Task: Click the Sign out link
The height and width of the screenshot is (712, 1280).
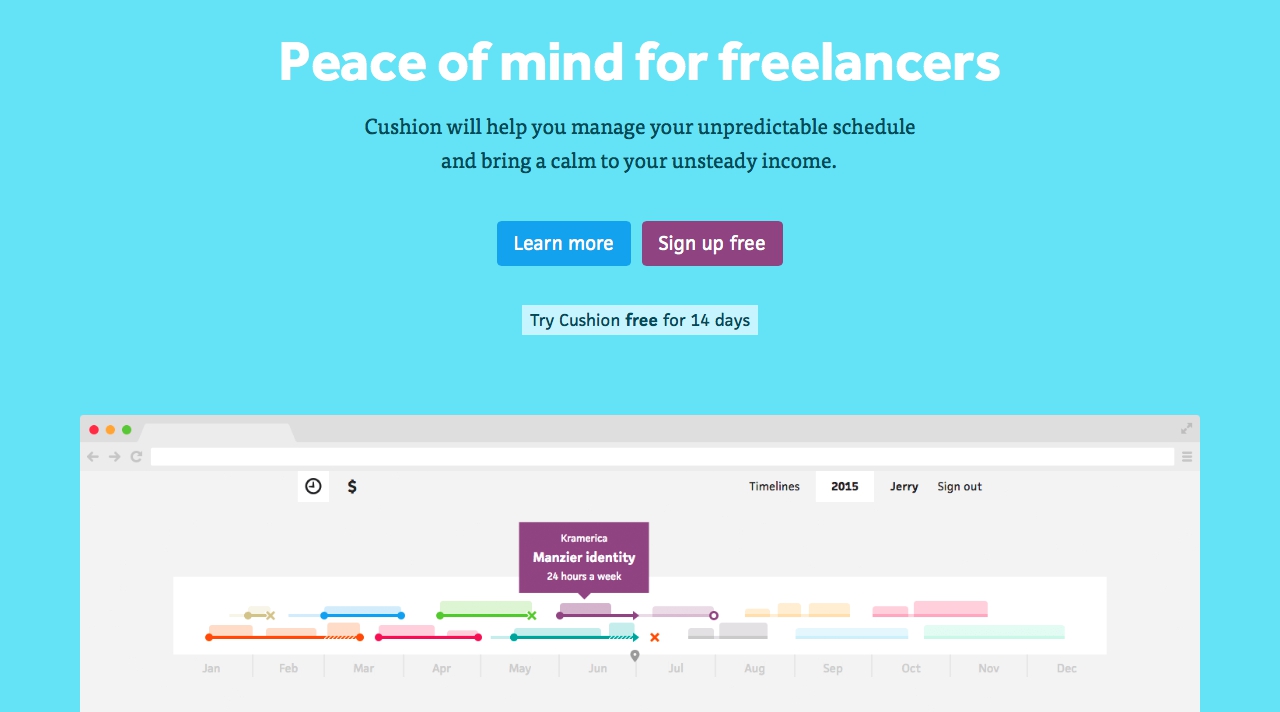Action: [x=959, y=486]
